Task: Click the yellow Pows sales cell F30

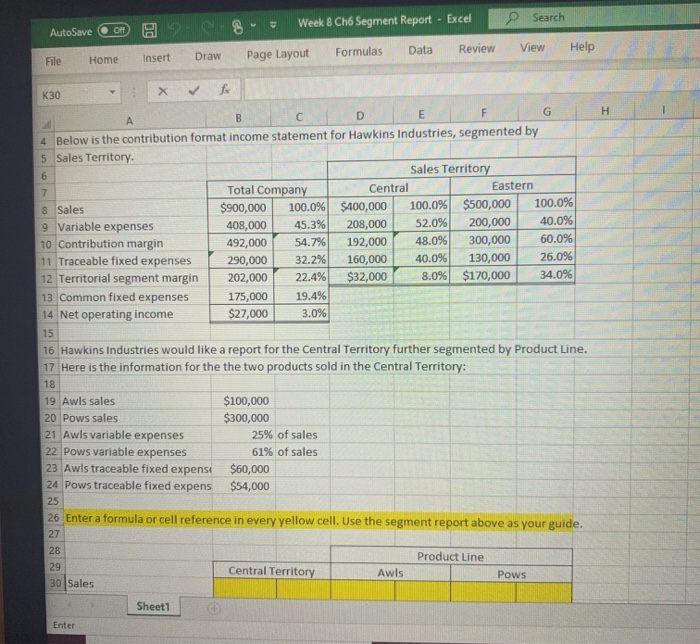Action: pyautogui.click(x=483, y=591)
